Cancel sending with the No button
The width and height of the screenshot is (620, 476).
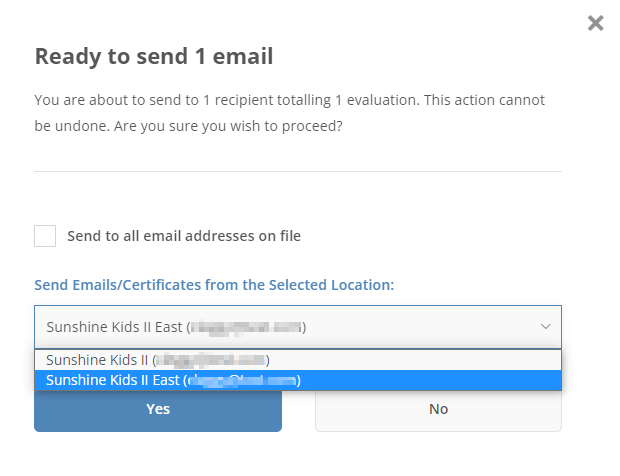438,410
